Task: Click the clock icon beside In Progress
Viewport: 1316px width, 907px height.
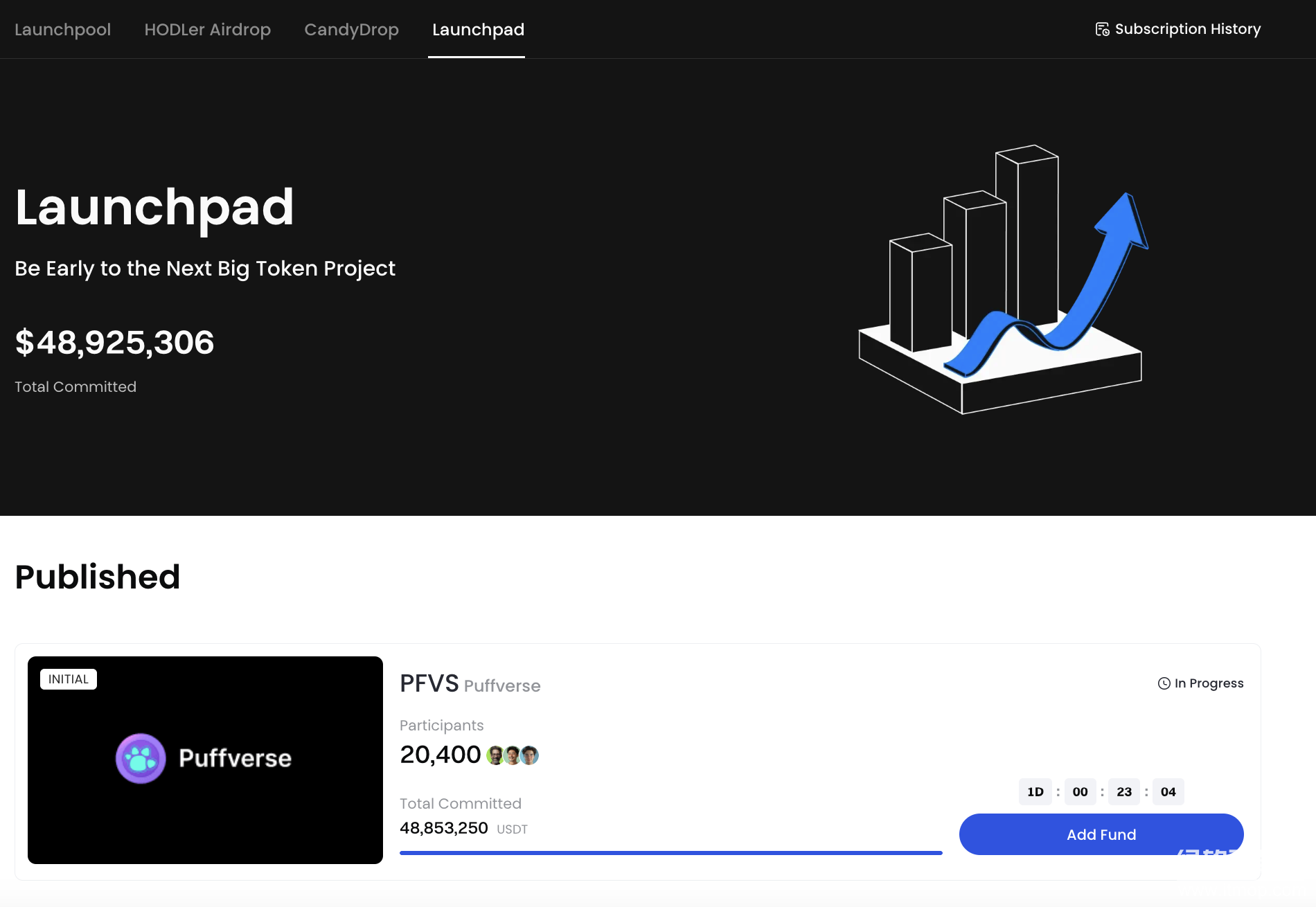Action: pos(1164,683)
